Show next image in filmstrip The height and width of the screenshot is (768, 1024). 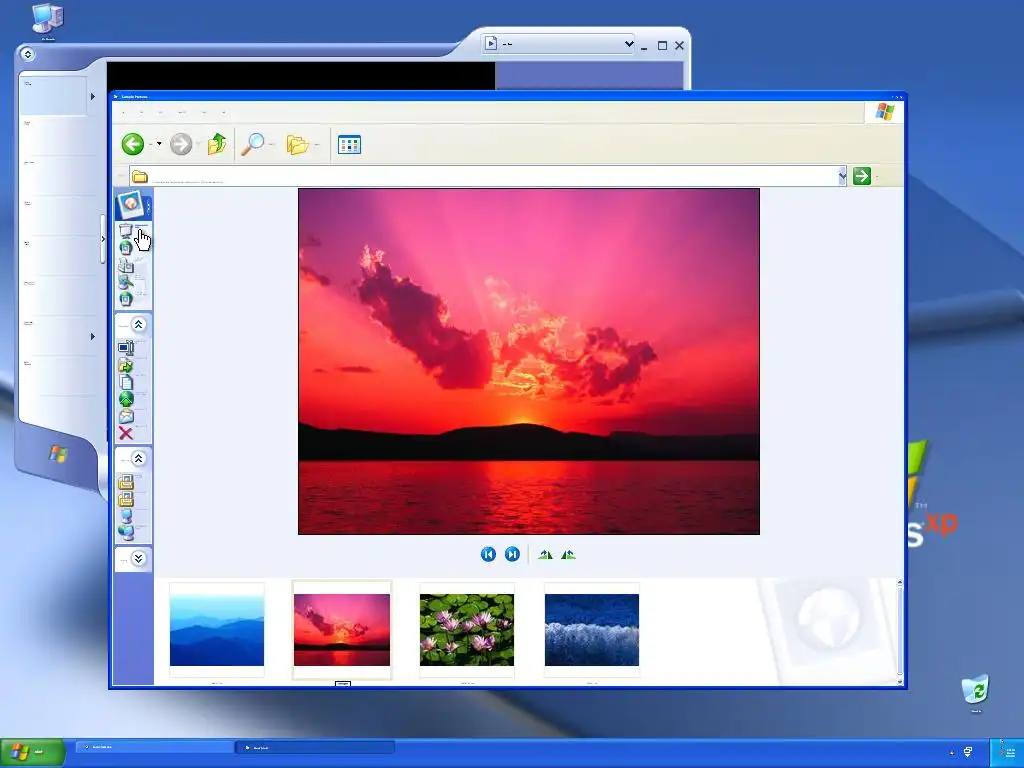tap(512, 554)
